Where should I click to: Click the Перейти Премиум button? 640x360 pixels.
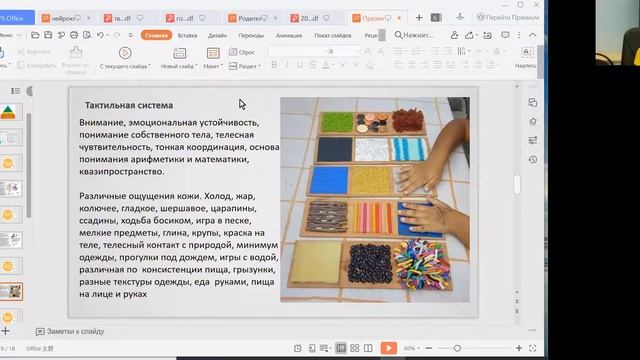[508, 18]
